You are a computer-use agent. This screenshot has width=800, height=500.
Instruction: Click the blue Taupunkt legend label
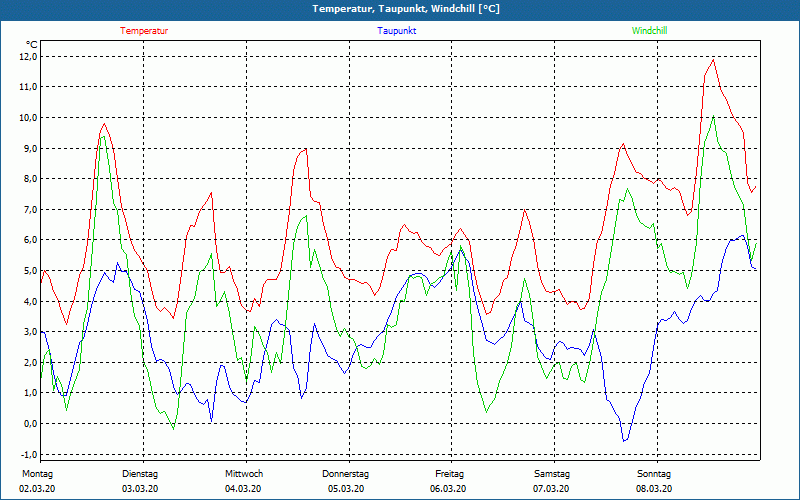396,31
